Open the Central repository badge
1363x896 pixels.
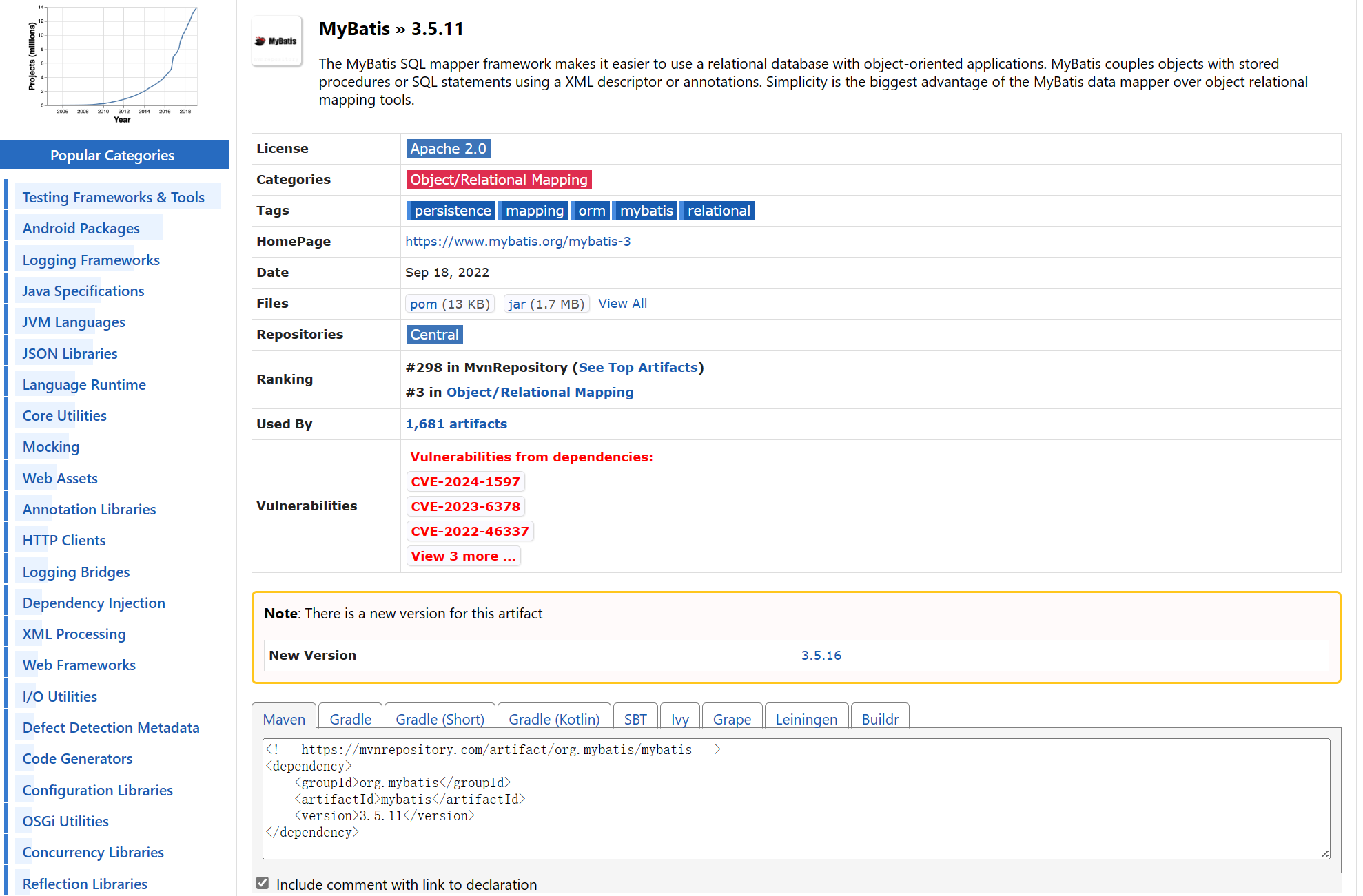434,335
